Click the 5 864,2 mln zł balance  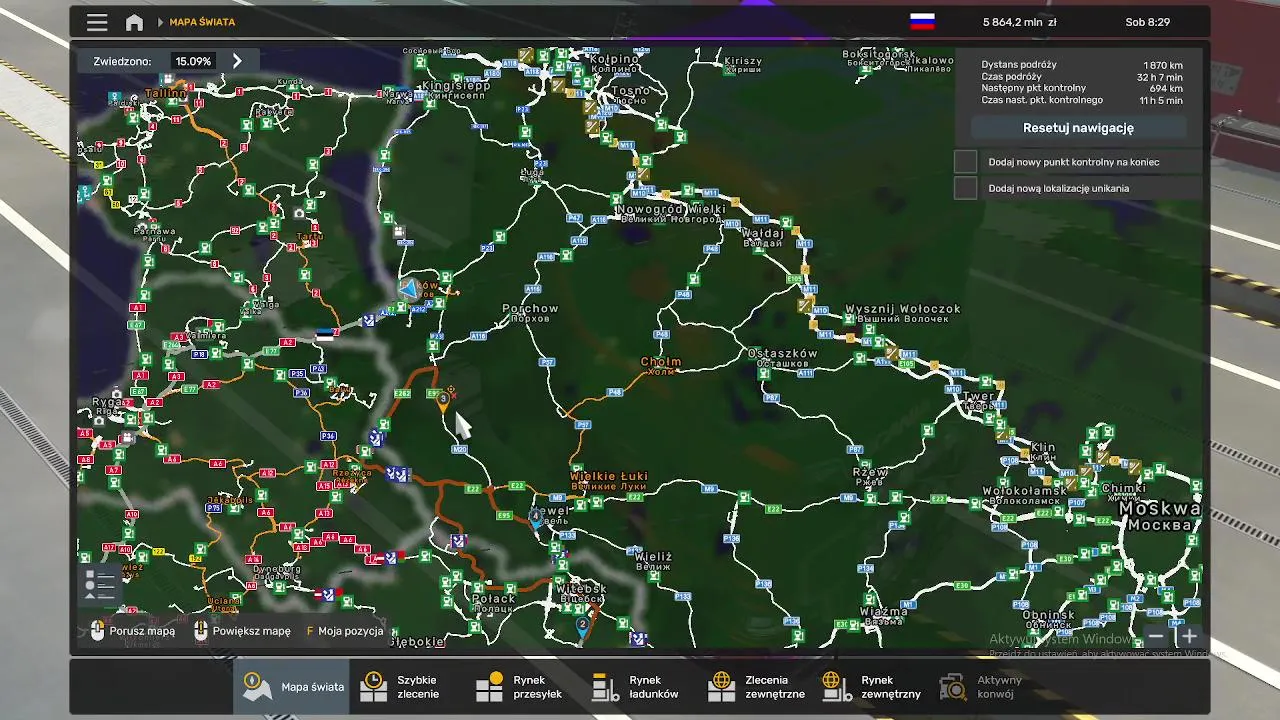pyautogui.click(x=1019, y=22)
